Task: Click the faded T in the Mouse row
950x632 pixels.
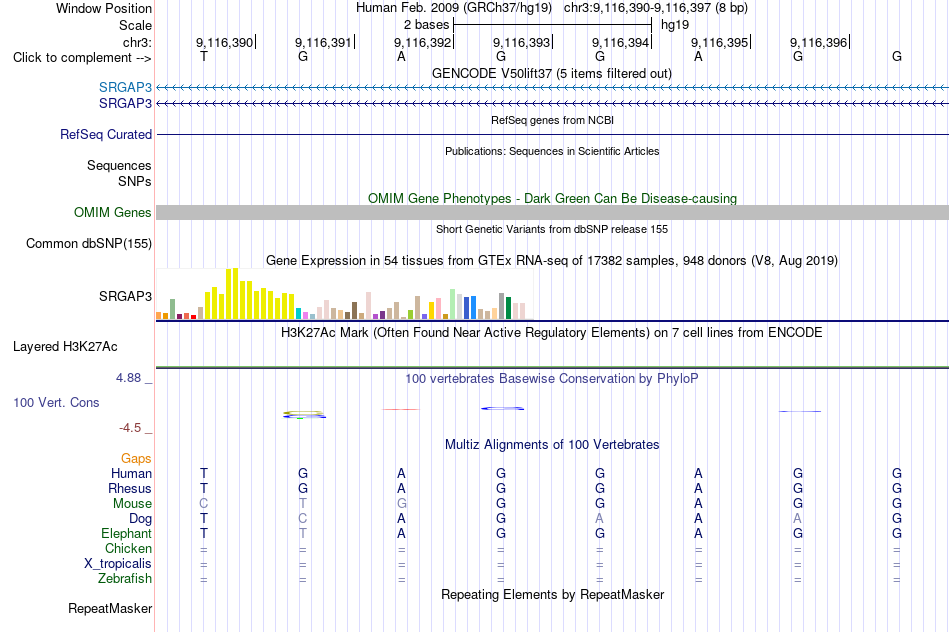Action: point(302,504)
